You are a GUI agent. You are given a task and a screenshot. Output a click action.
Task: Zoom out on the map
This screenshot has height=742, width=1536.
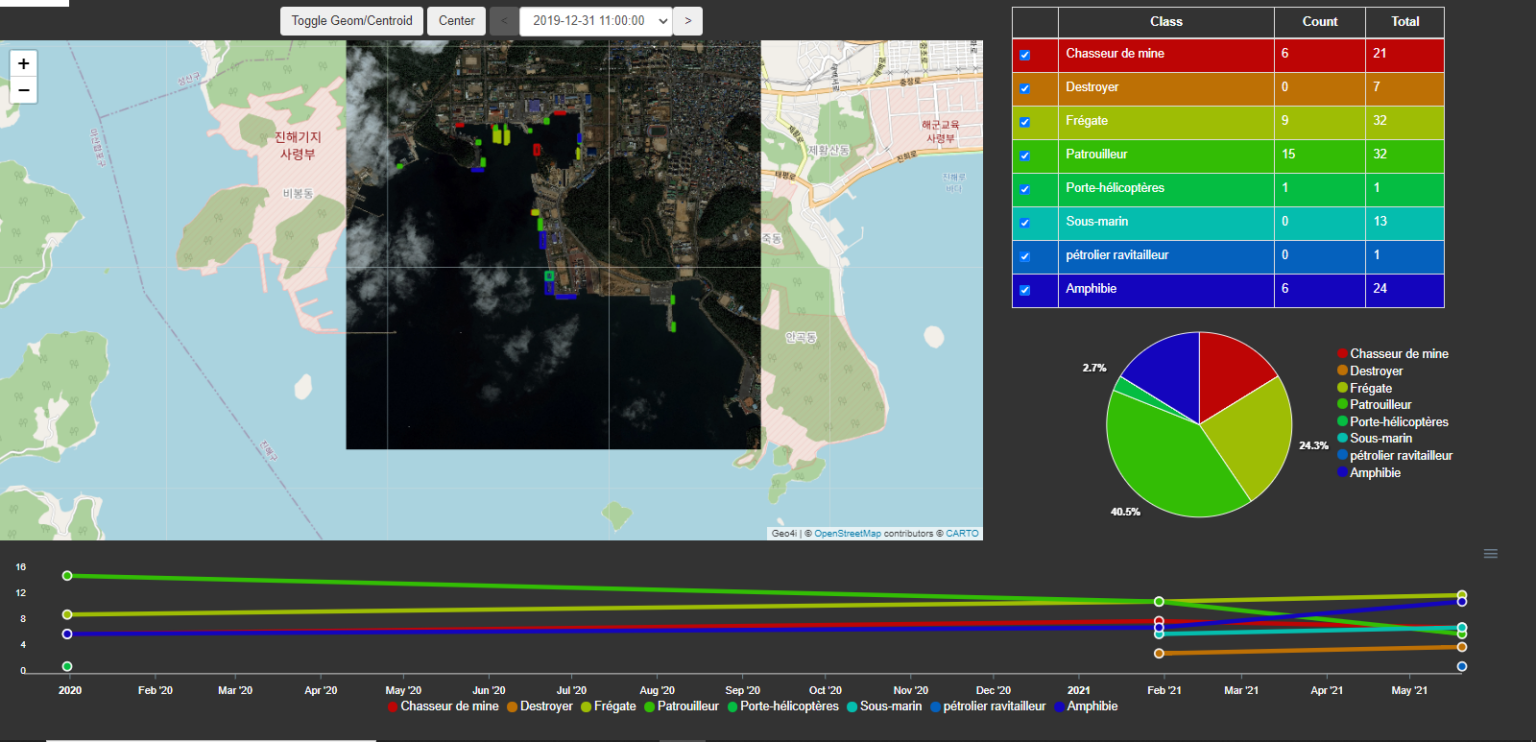(x=24, y=90)
